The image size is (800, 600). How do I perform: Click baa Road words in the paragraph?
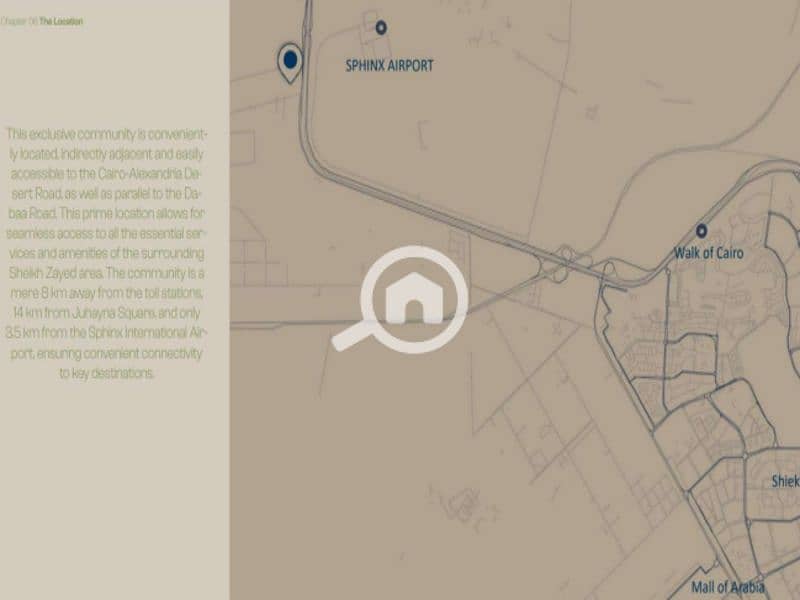click(32, 213)
